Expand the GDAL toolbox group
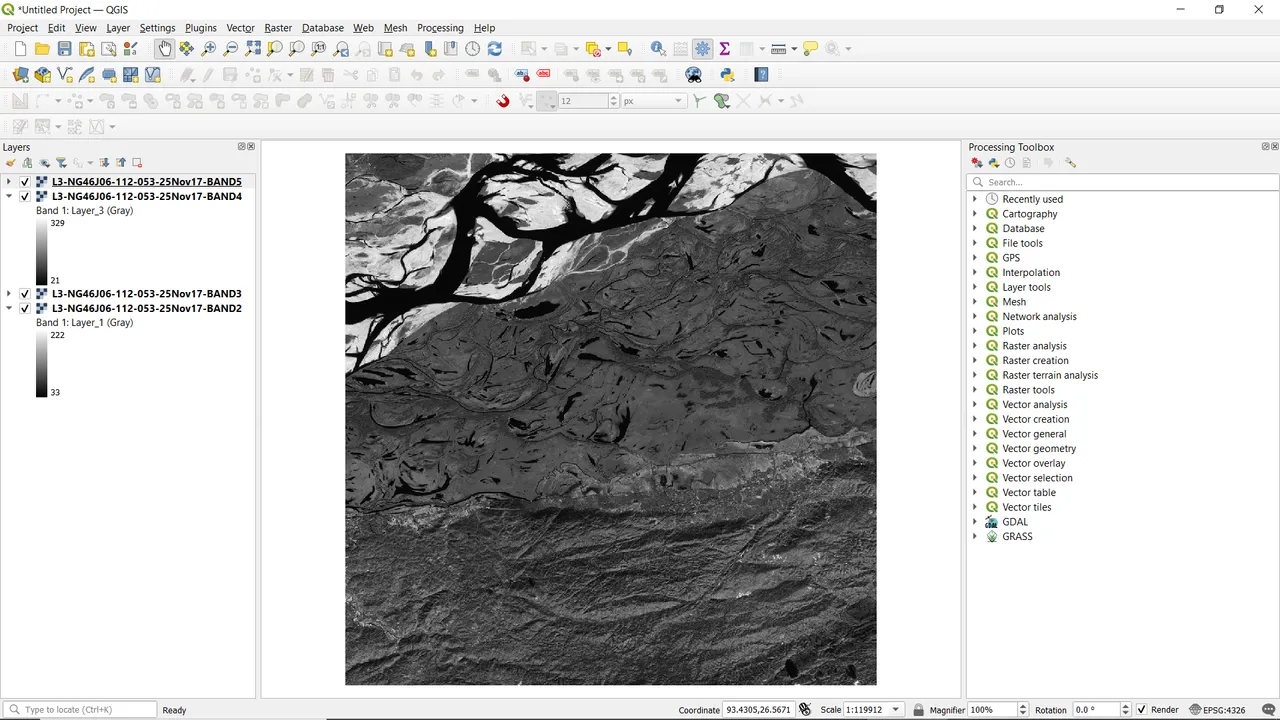The width and height of the screenshot is (1280, 720). pos(975,522)
